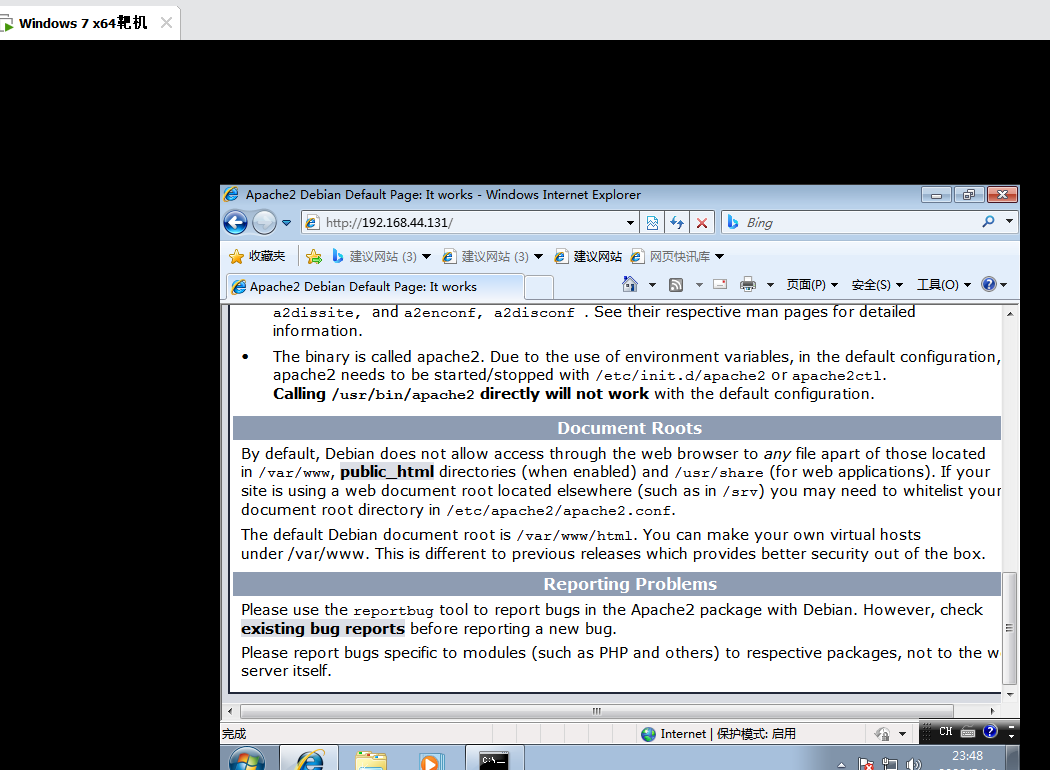Viewport: 1050px width, 770px height.
Task: Open 网页快讯库 web slice gallery
Action: coord(671,256)
